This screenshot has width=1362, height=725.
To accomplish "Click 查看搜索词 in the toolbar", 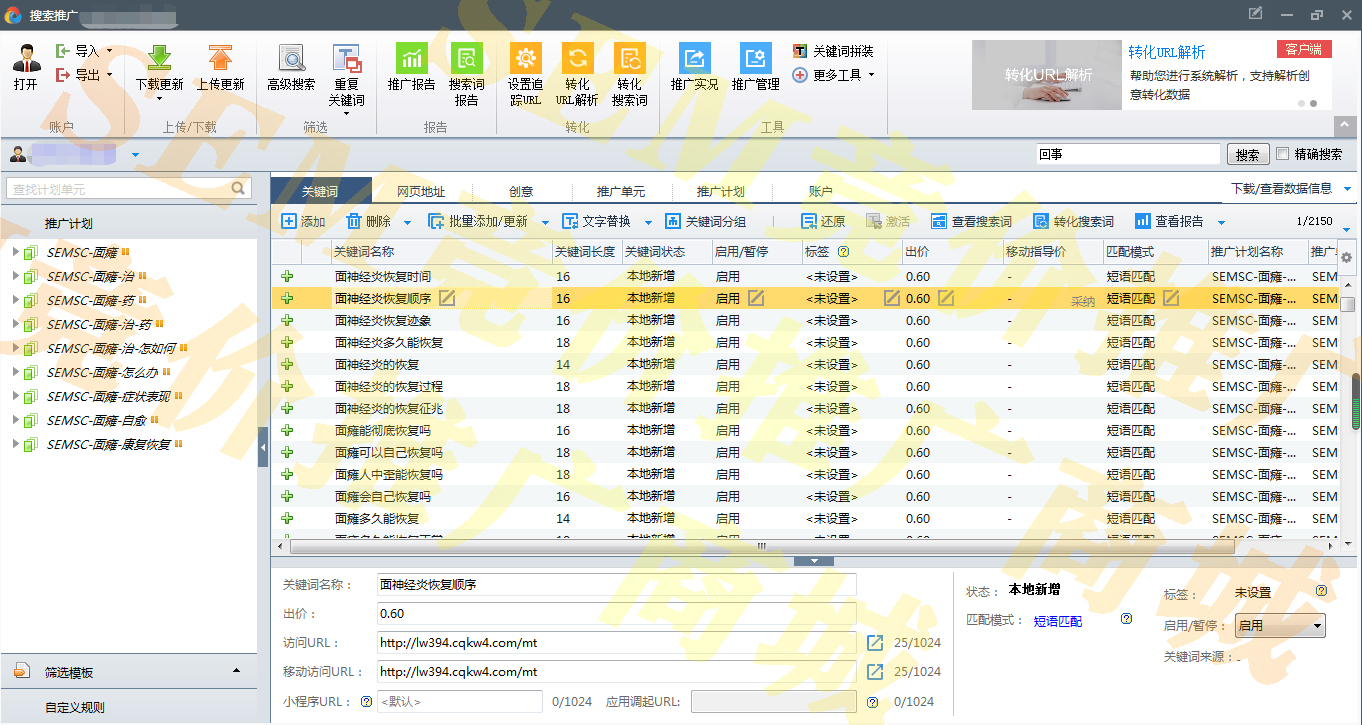I will 971,222.
